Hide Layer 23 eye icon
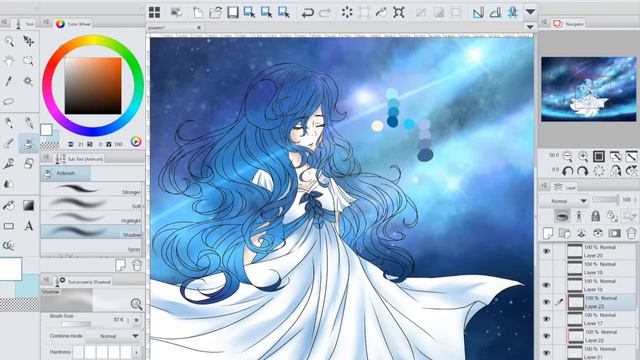Viewport: 640px width, 360px height. click(546, 302)
